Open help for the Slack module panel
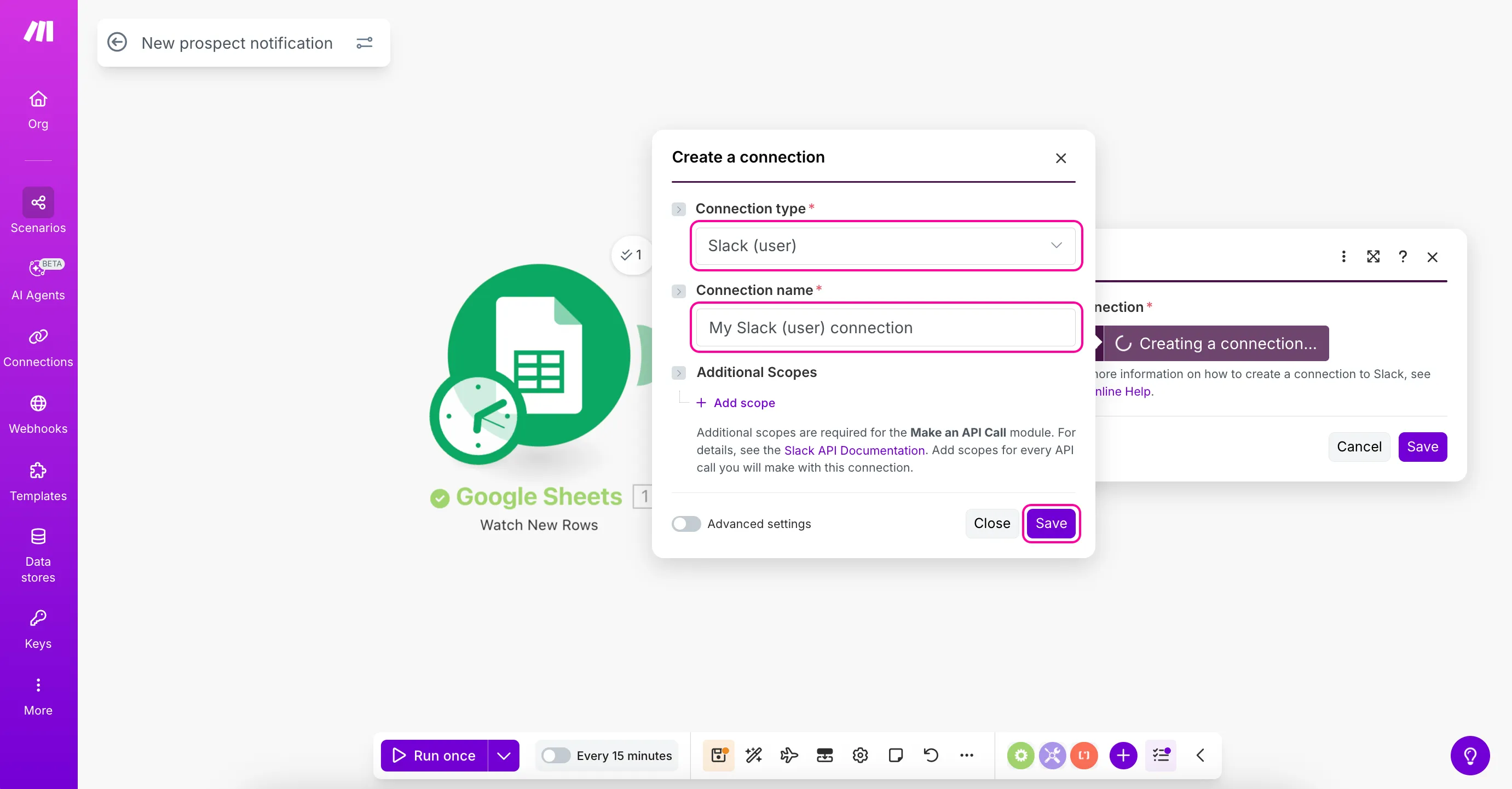 coord(1402,257)
